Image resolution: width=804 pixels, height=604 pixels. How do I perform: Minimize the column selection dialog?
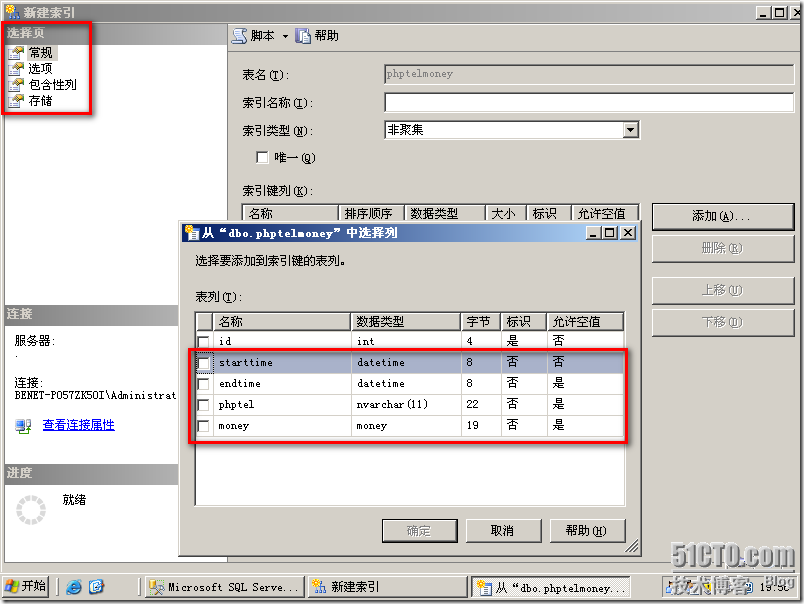point(594,233)
